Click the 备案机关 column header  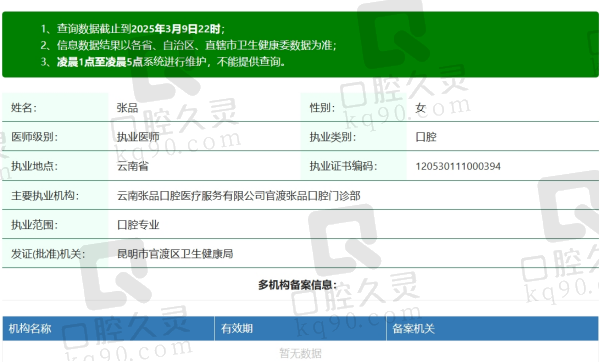point(414,328)
